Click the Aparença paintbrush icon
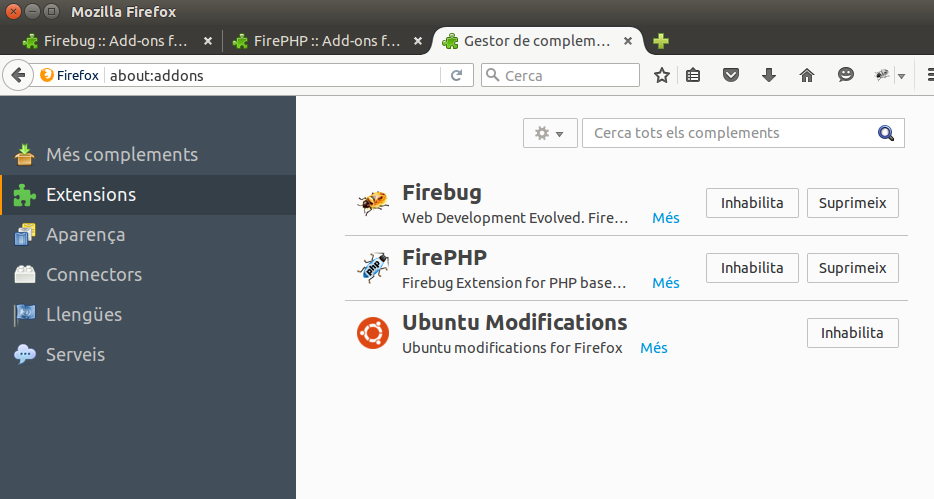This screenshot has height=499, width=934. click(24, 235)
